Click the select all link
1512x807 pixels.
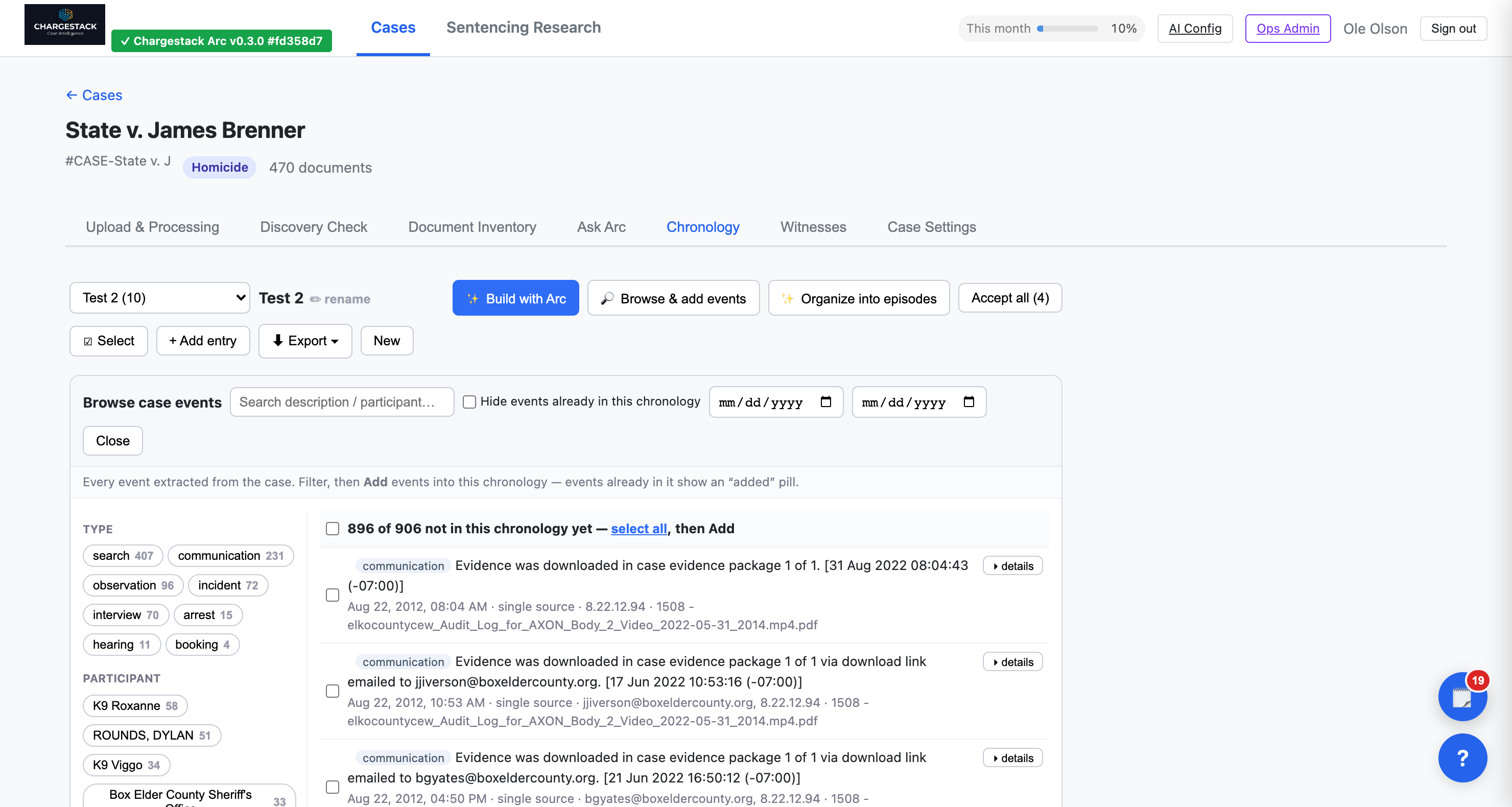click(639, 529)
